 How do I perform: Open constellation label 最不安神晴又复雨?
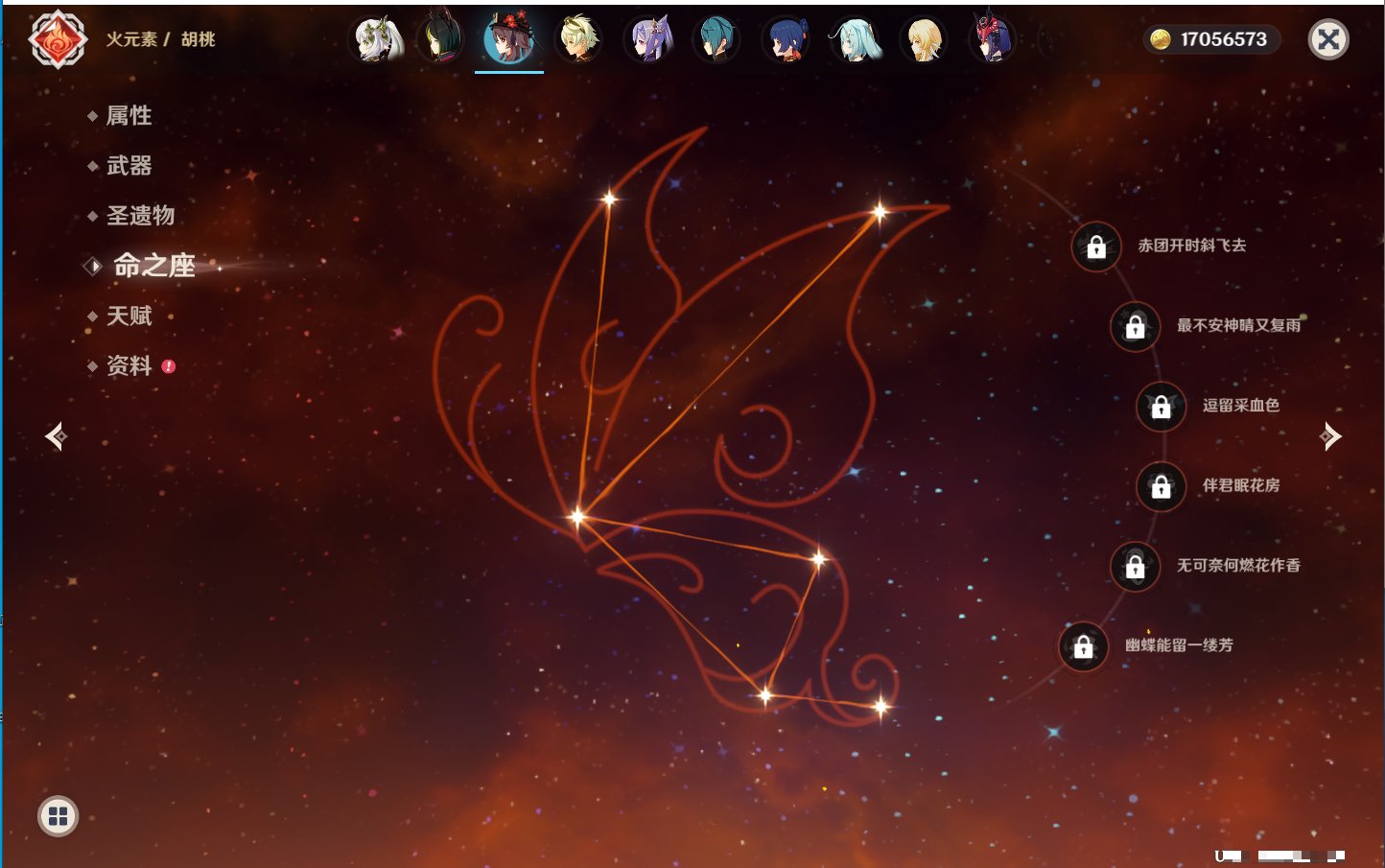tap(1239, 325)
